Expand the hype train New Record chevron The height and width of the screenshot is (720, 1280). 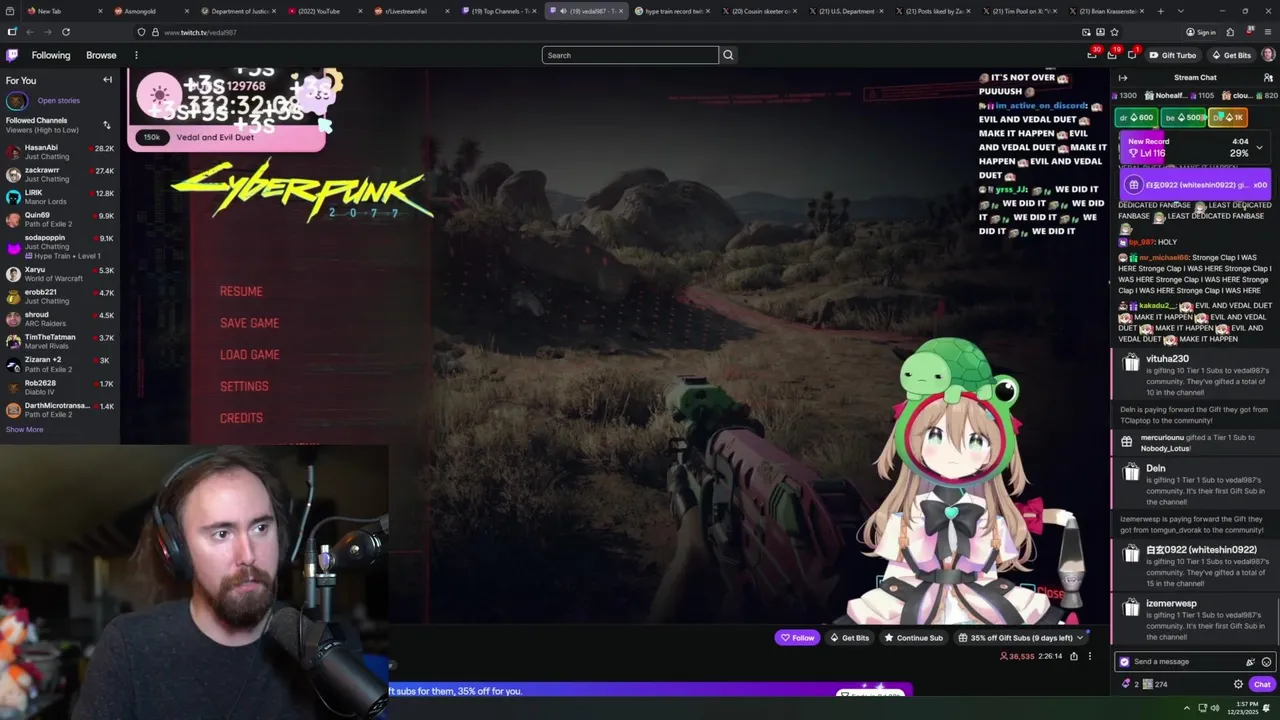click(1259, 147)
